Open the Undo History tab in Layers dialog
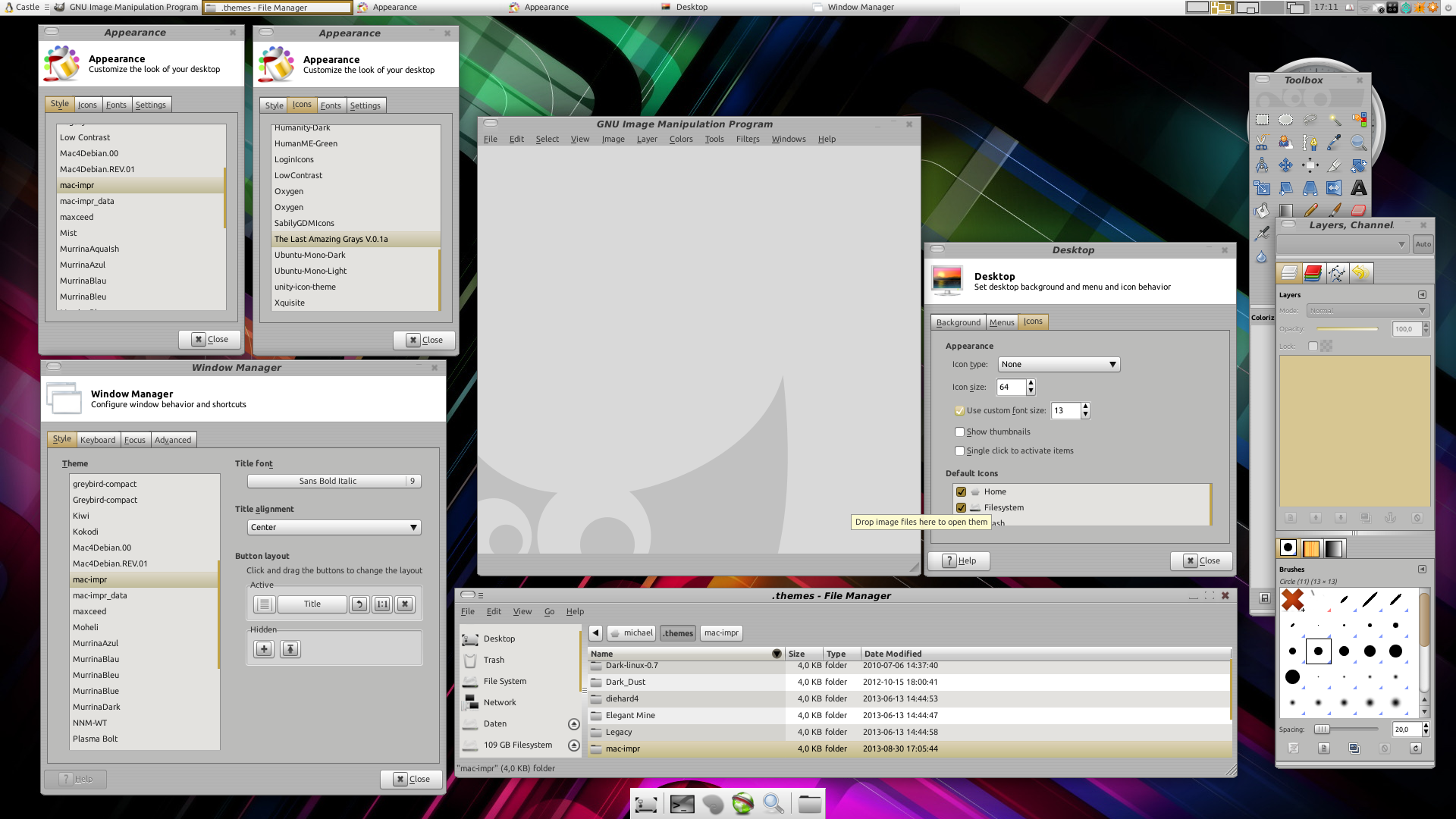Screen dimensions: 1456x819 tap(1360, 273)
